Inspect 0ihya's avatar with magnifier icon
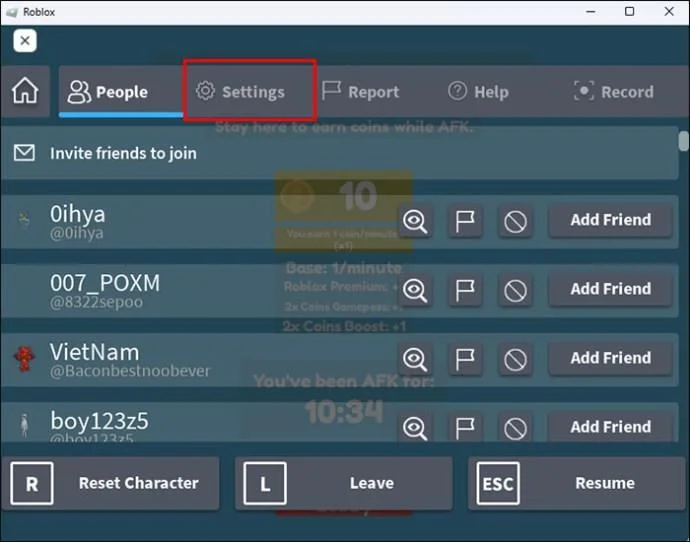This screenshot has width=690, height=542. coord(415,221)
